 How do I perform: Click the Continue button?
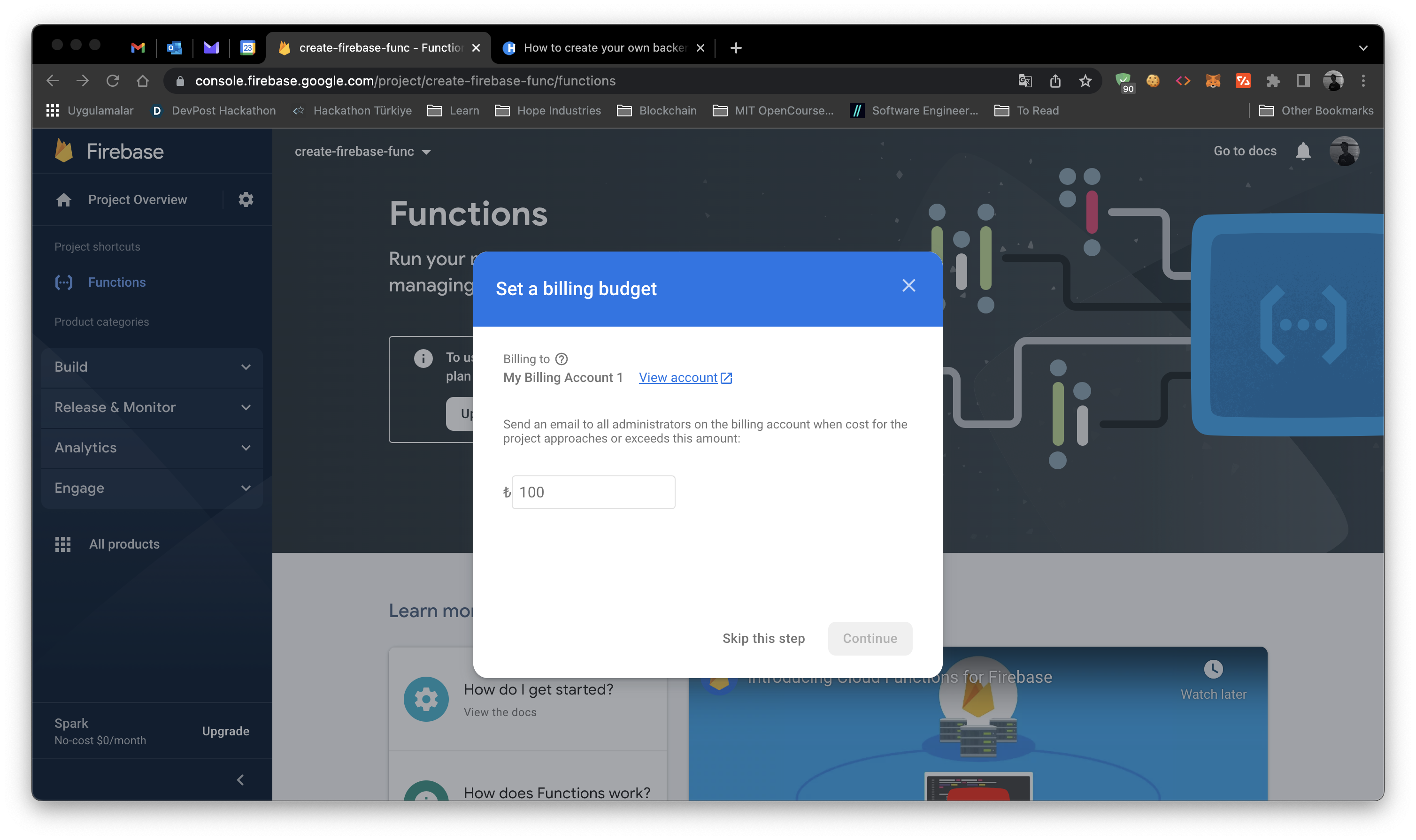pyautogui.click(x=869, y=639)
